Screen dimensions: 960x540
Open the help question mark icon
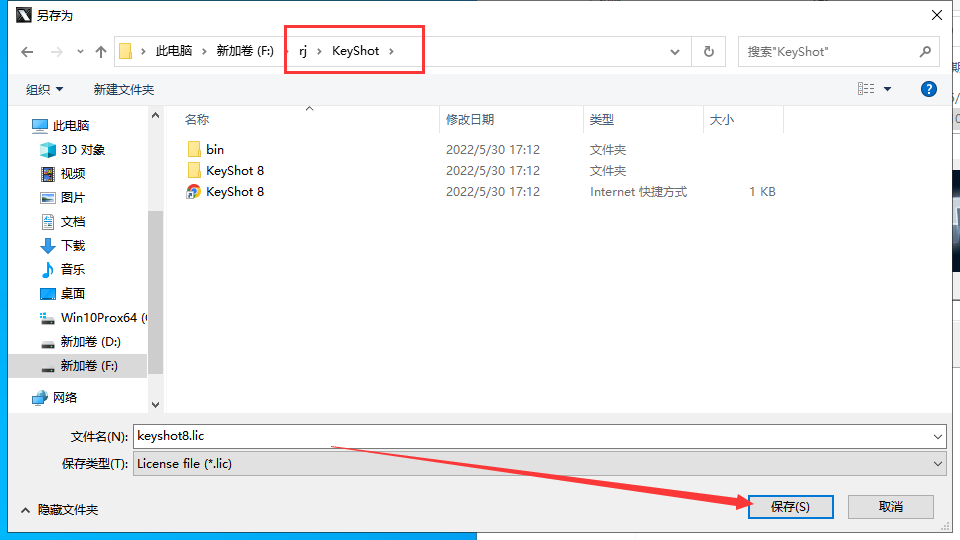(x=929, y=89)
